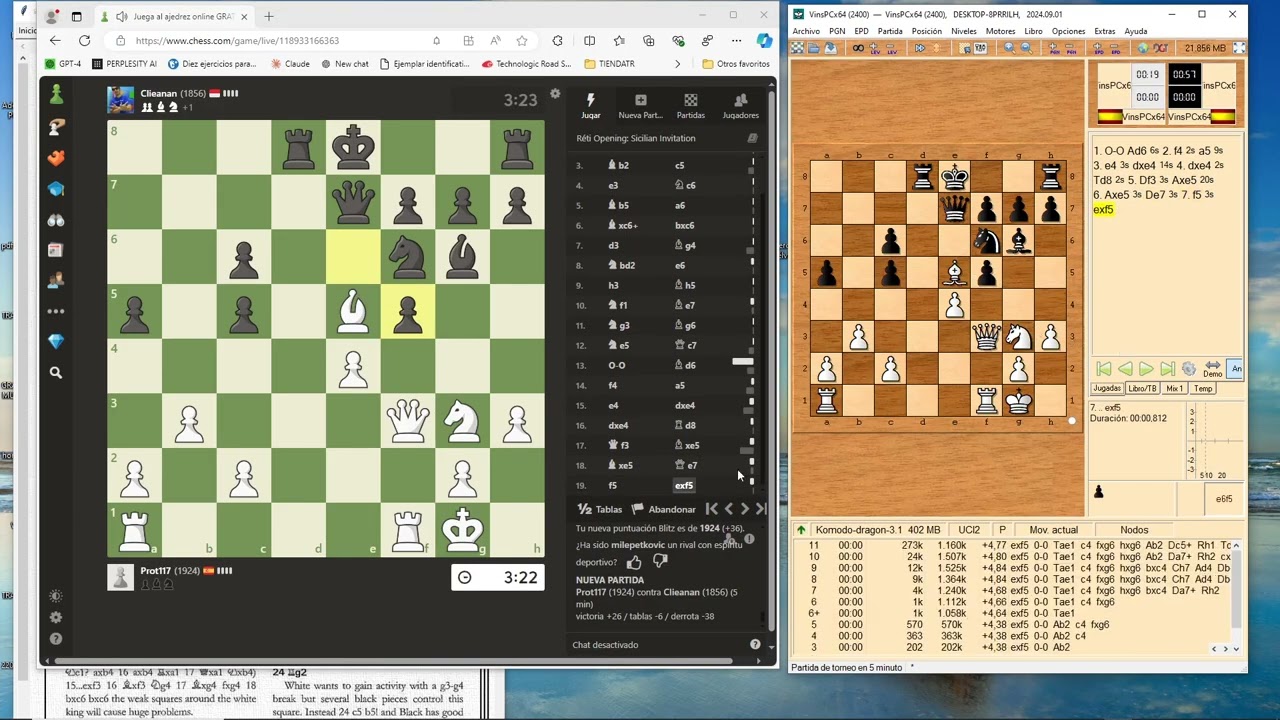Expand the bookmarks overflow chevron
Viewport: 1280px width, 720px height.
[x=677, y=64]
